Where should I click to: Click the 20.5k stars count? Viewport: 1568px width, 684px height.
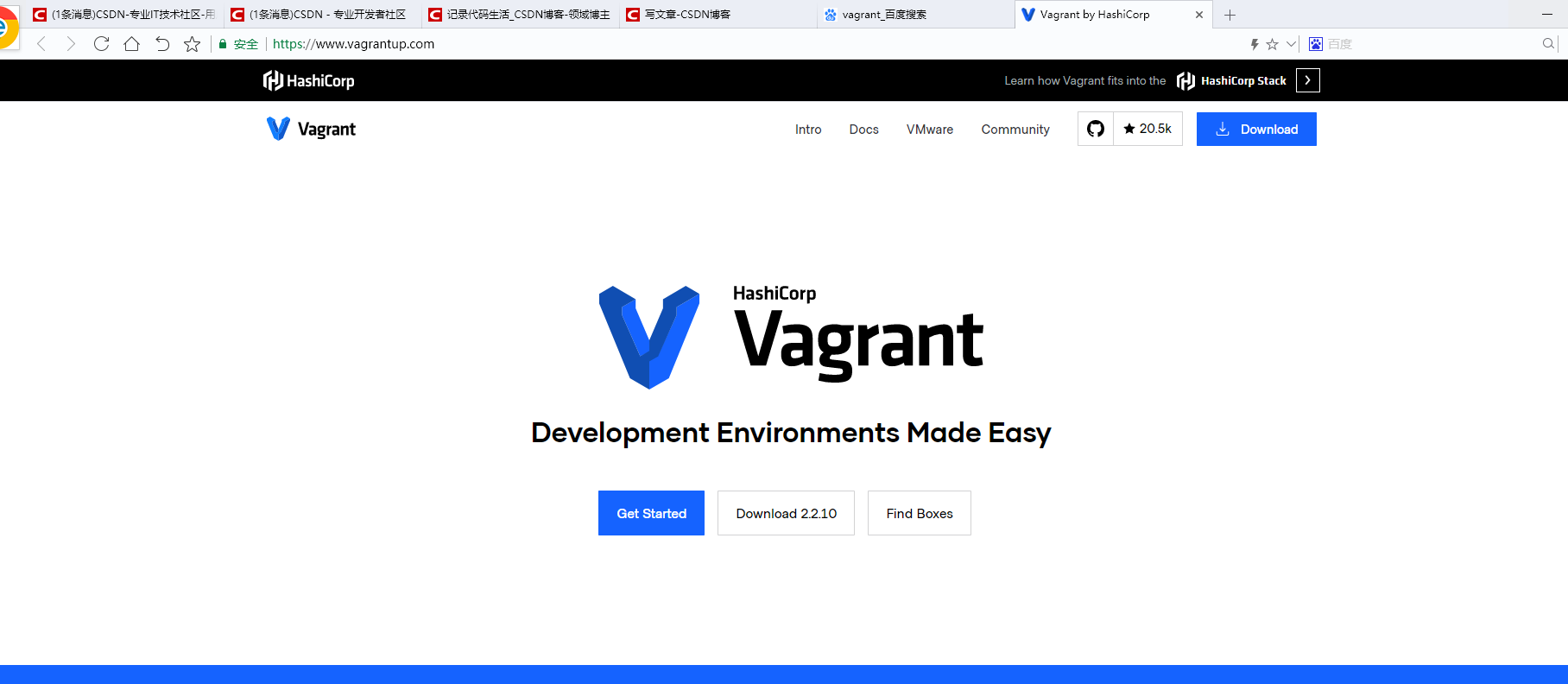pyautogui.click(x=1148, y=129)
